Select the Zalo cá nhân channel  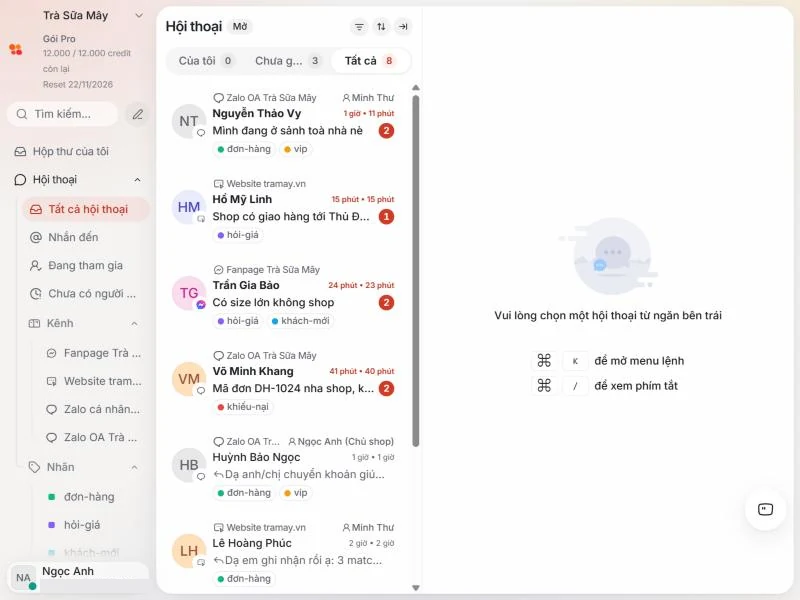(x=93, y=409)
